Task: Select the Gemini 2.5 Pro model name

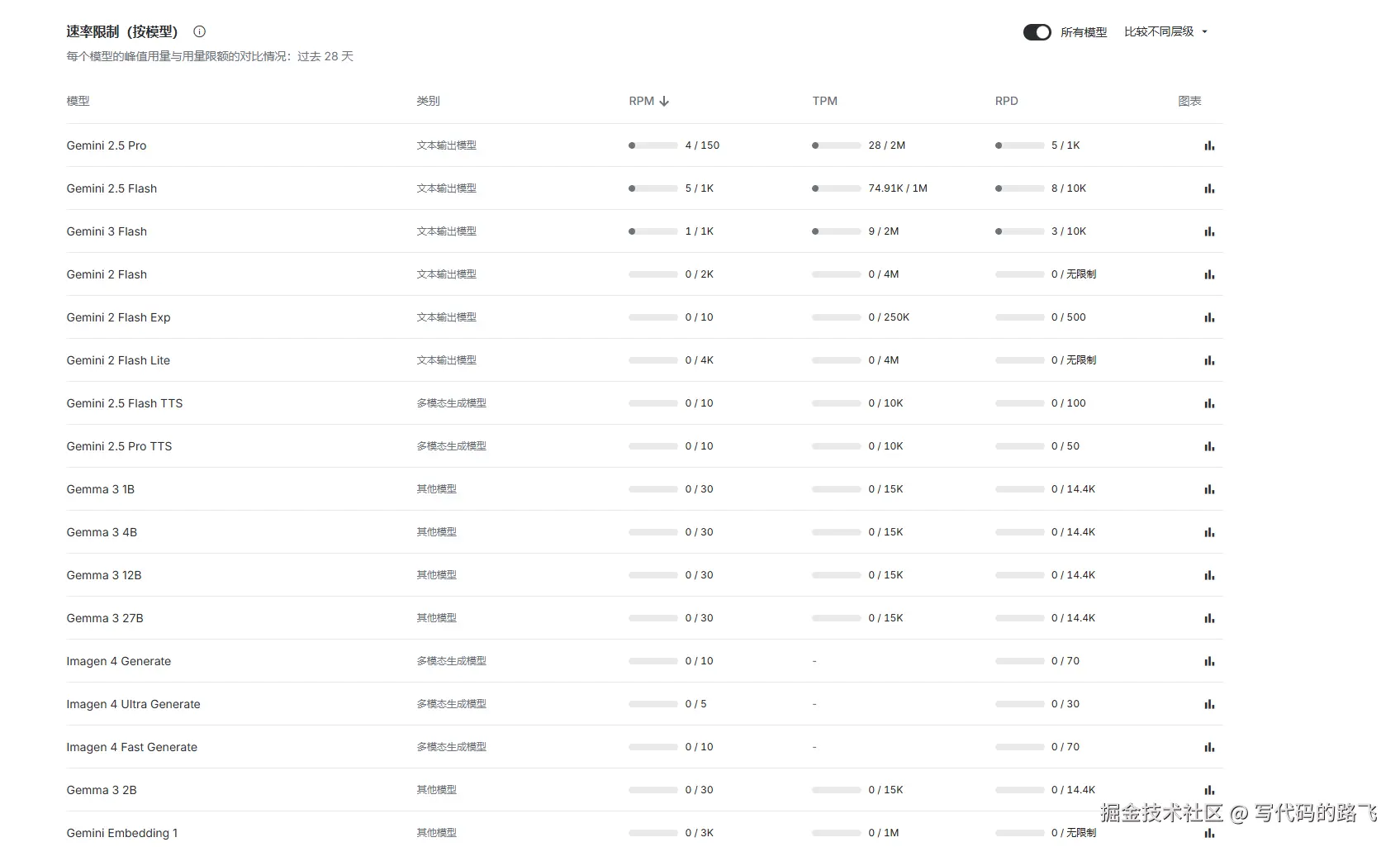Action: (x=107, y=145)
